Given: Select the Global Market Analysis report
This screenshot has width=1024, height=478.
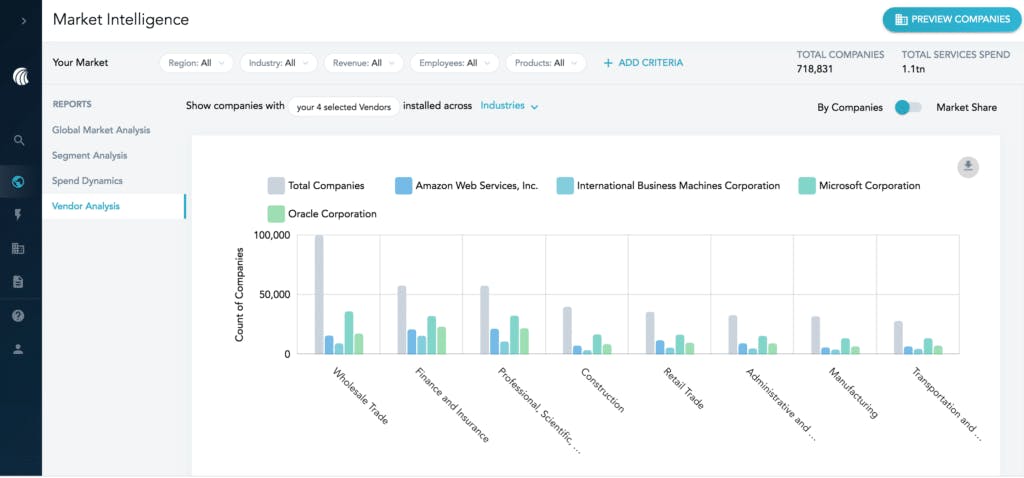Looking at the screenshot, I should coord(101,130).
